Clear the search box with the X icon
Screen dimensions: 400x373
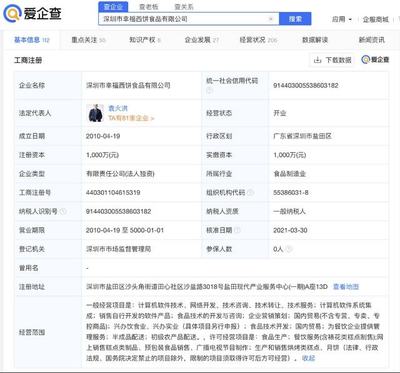click(271, 19)
